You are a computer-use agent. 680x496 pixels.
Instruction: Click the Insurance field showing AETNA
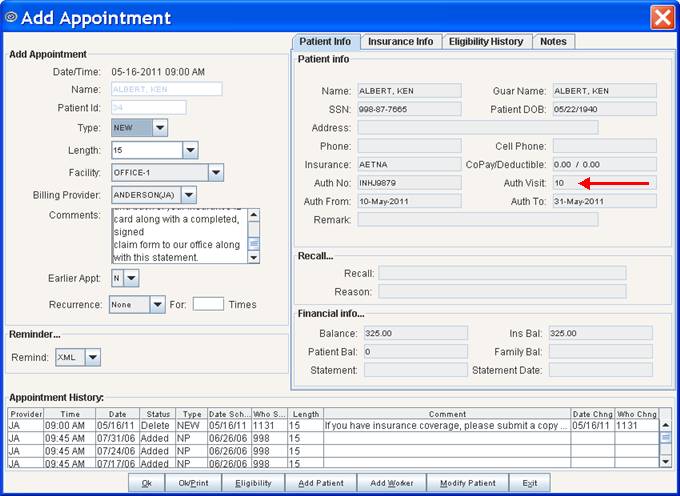click(409, 165)
